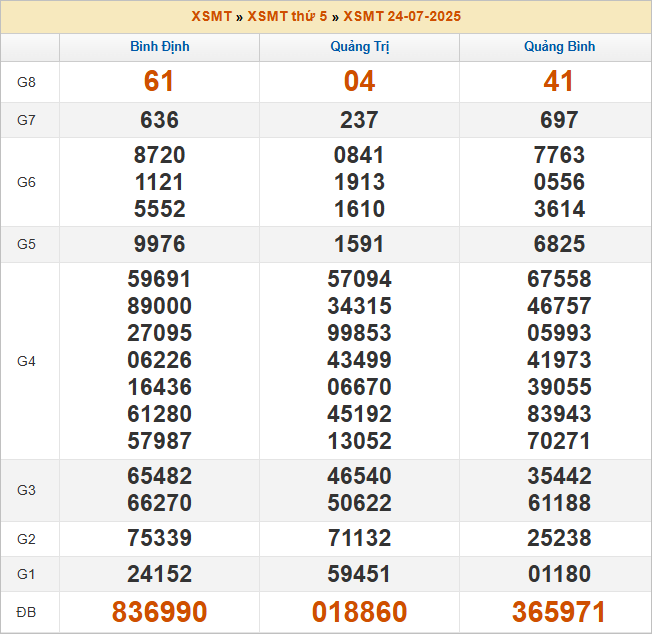Viewport: 652px width, 634px height.
Task: Click G6 number 3614
Action: point(559,209)
